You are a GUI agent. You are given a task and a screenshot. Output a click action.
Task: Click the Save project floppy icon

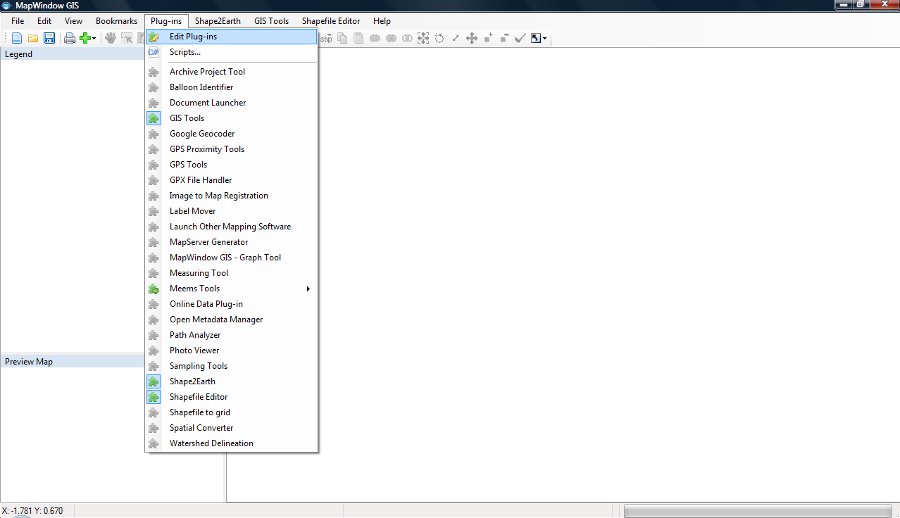(x=49, y=38)
